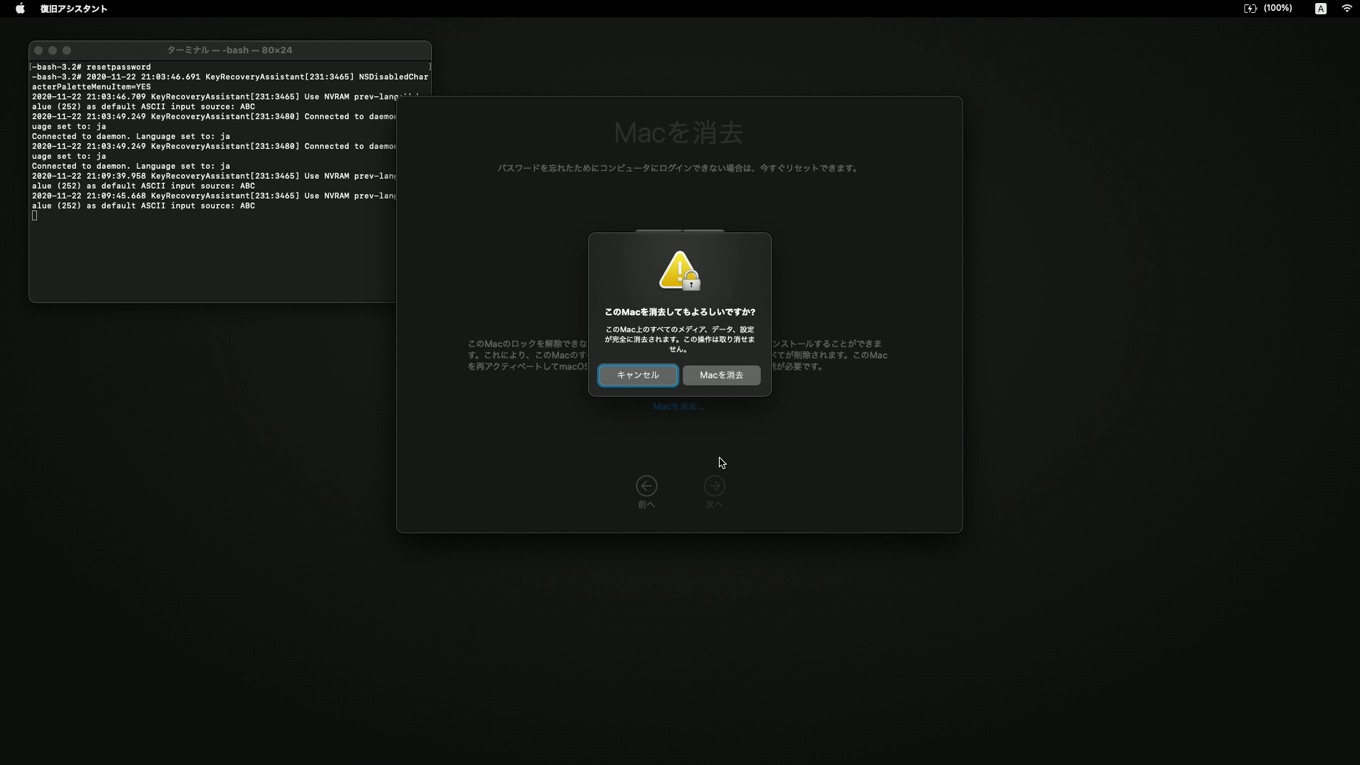Click the battery charging status icon
This screenshot has height=765, width=1360.
[1250, 9]
